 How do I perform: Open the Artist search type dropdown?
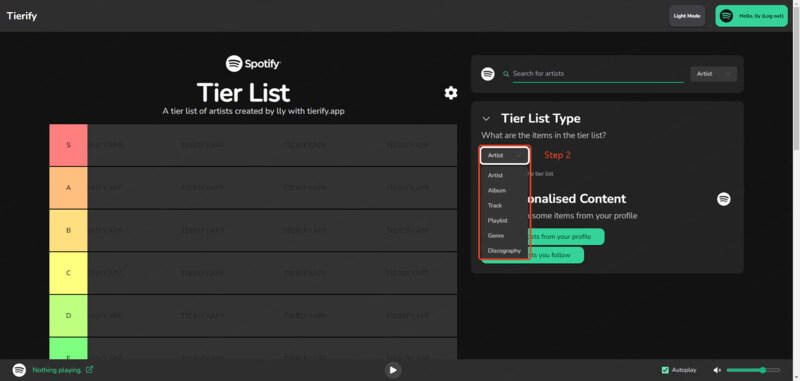[x=713, y=74]
